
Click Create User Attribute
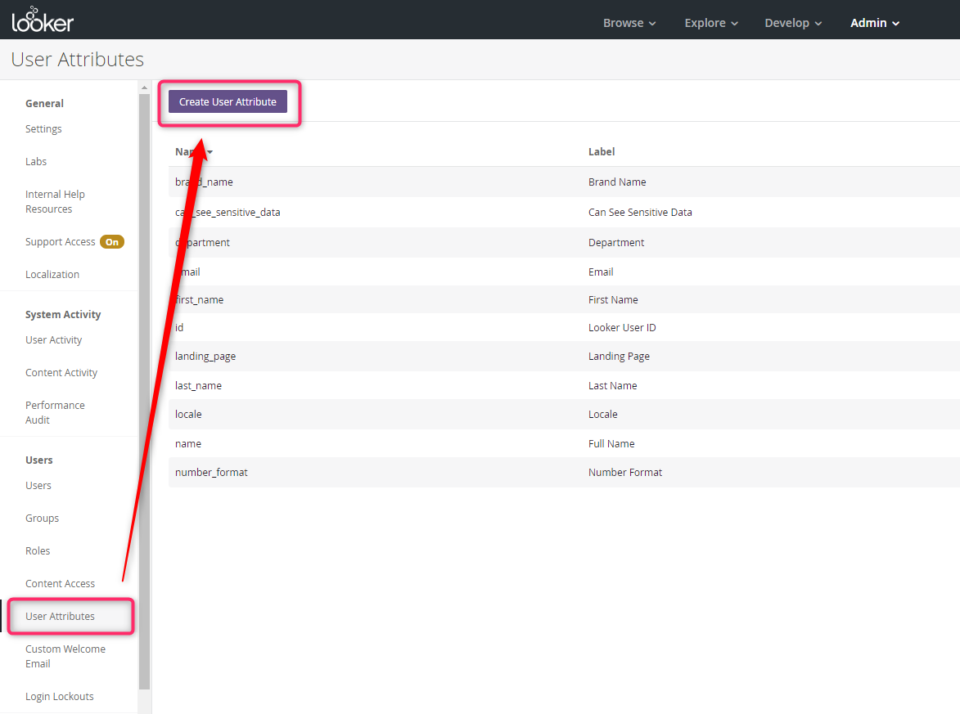tap(228, 101)
